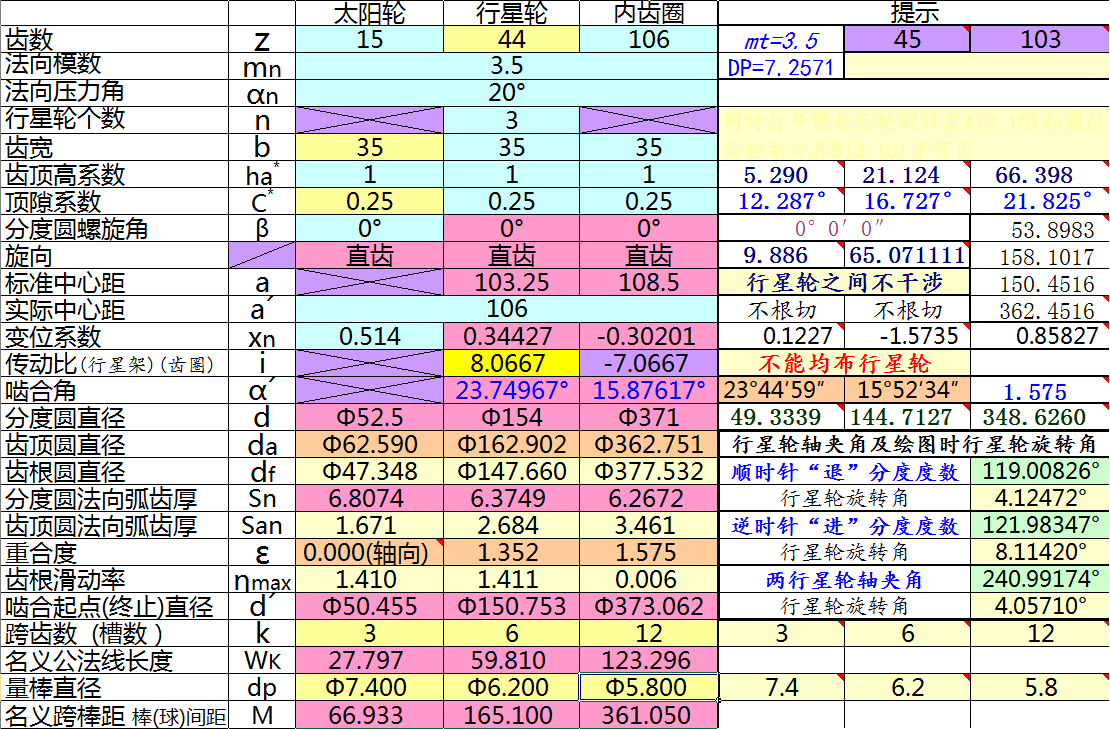Screen dimensions: 1110x729
Task: Select measuring pin diameter cell Φ6.200
Action: (511, 687)
